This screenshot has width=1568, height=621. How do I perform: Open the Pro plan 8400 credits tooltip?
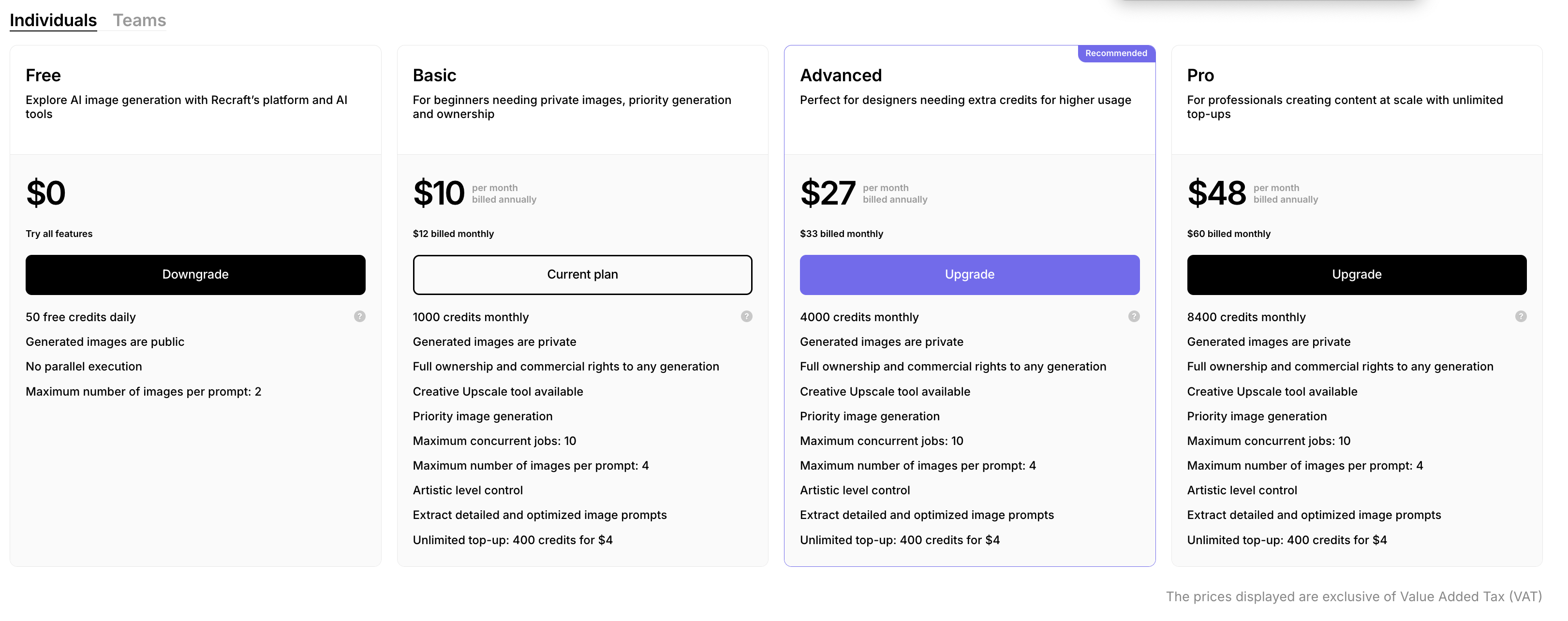coord(1521,316)
